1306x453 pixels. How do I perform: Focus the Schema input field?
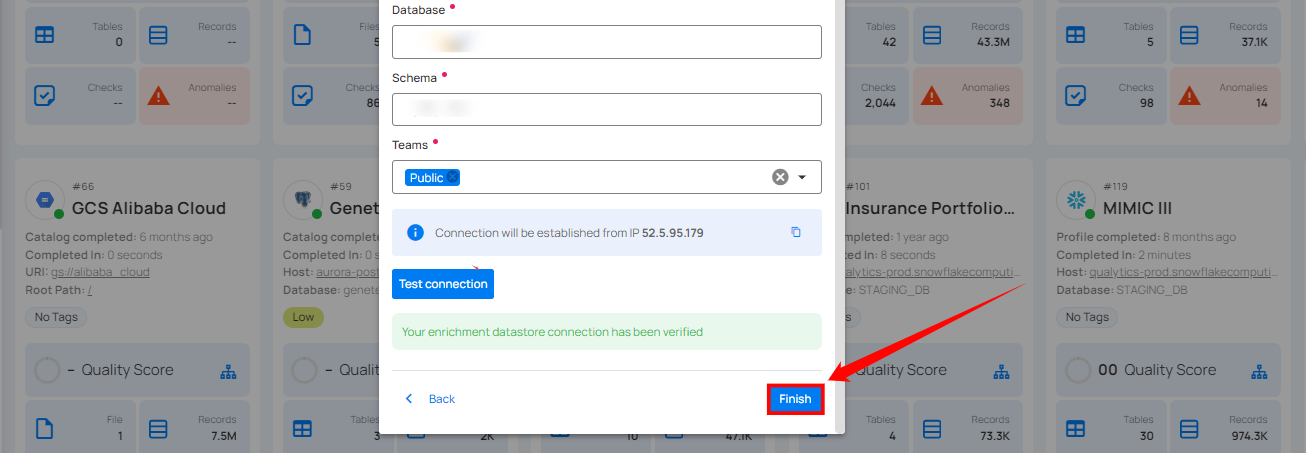606,109
